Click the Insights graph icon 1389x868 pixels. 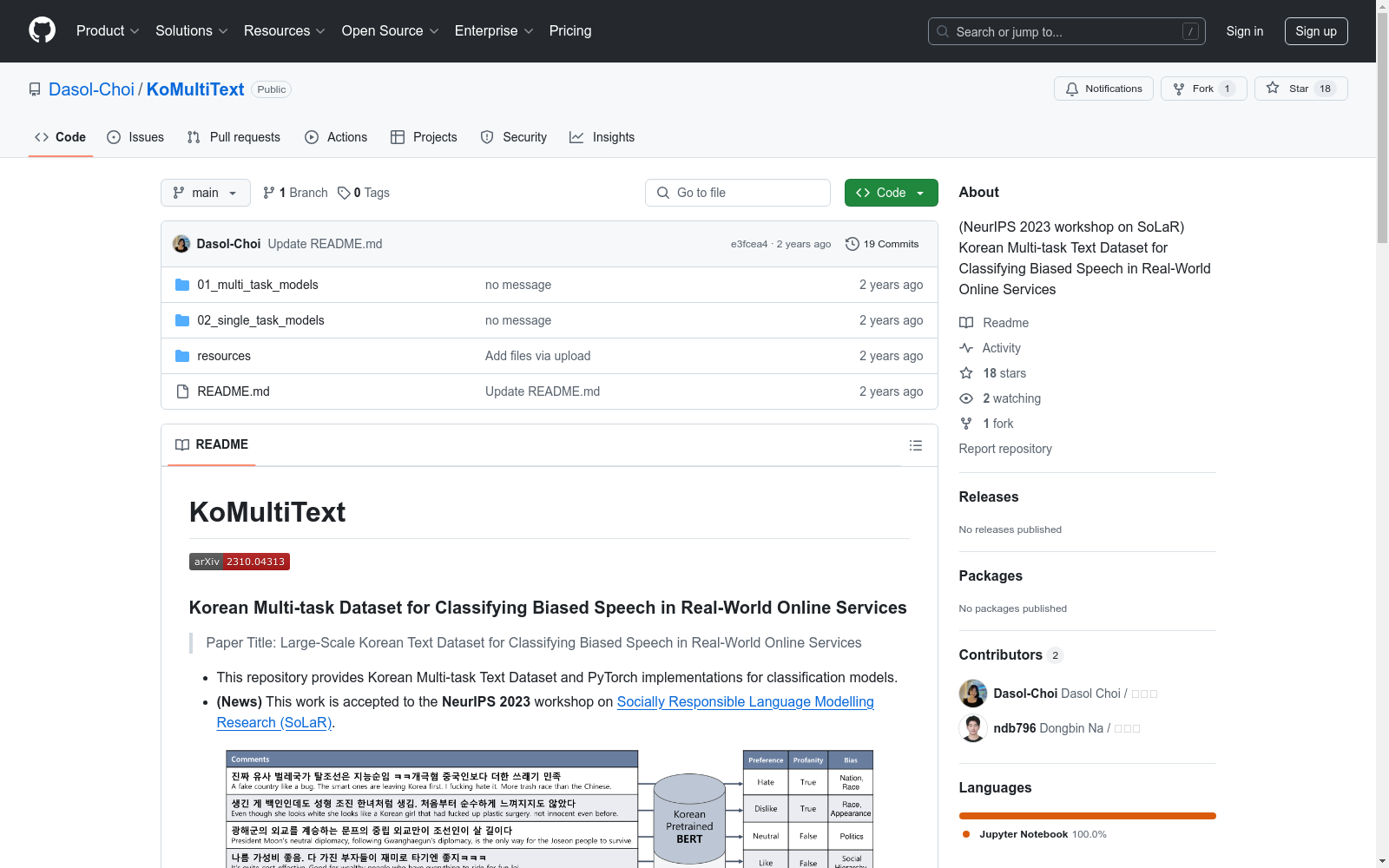576,137
